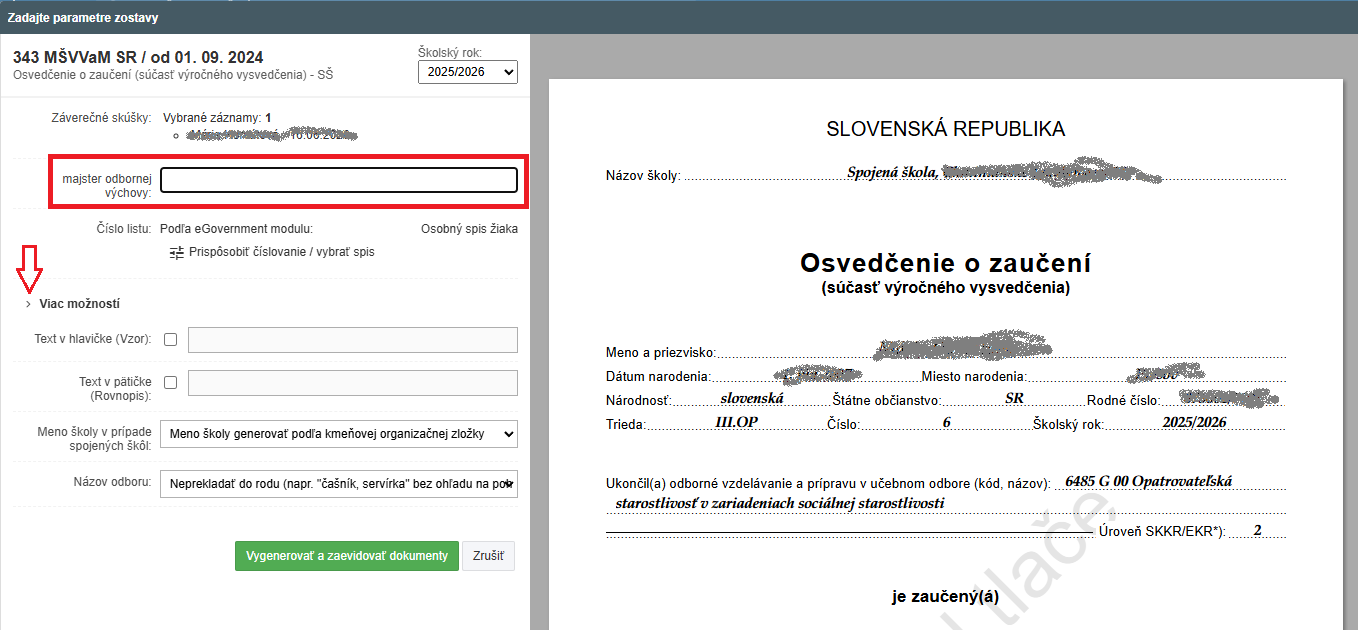Open Školský rok 2025/2026 dropdown
1358x630 pixels.
[x=468, y=72]
